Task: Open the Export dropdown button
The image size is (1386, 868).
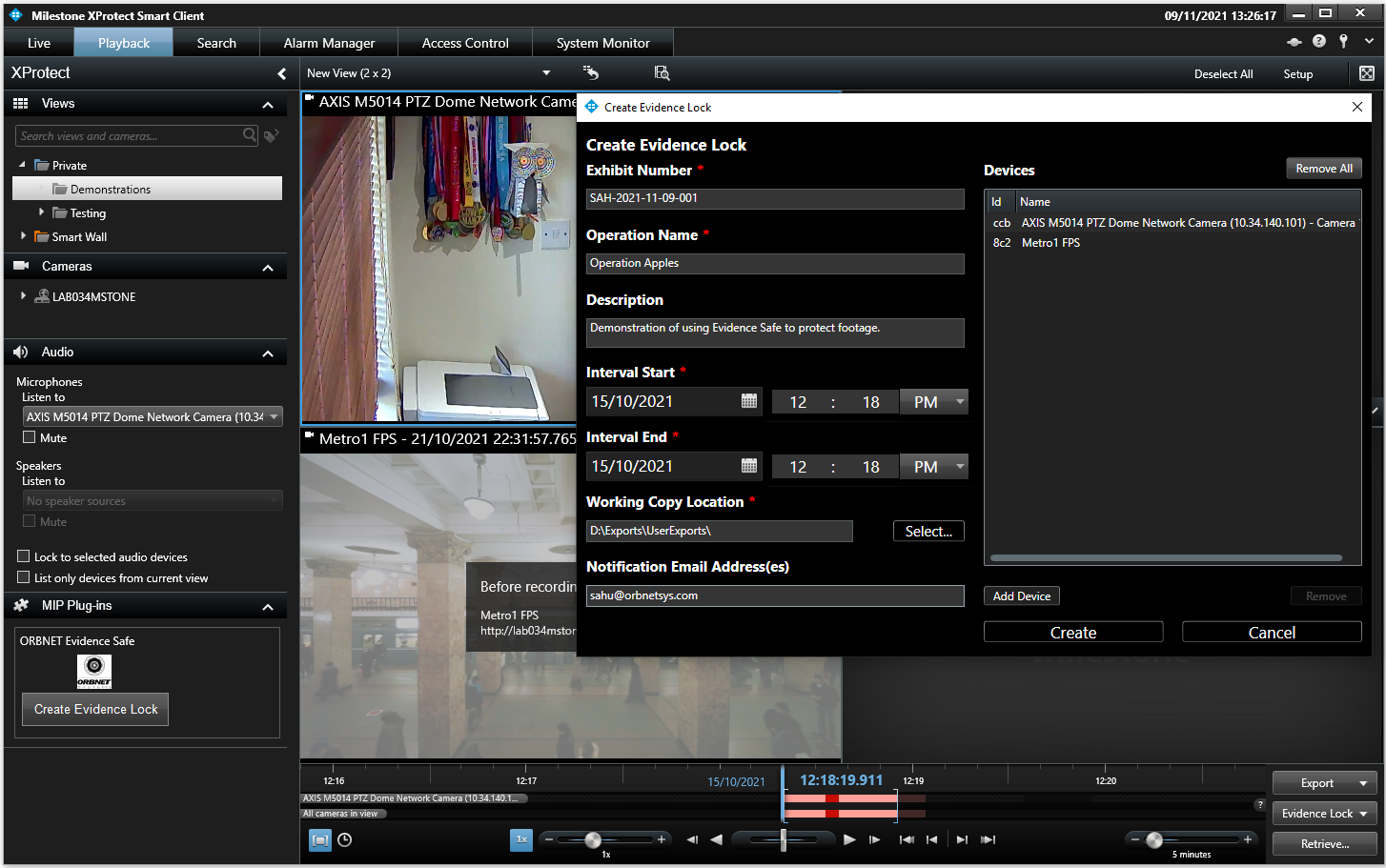Action: [1325, 783]
